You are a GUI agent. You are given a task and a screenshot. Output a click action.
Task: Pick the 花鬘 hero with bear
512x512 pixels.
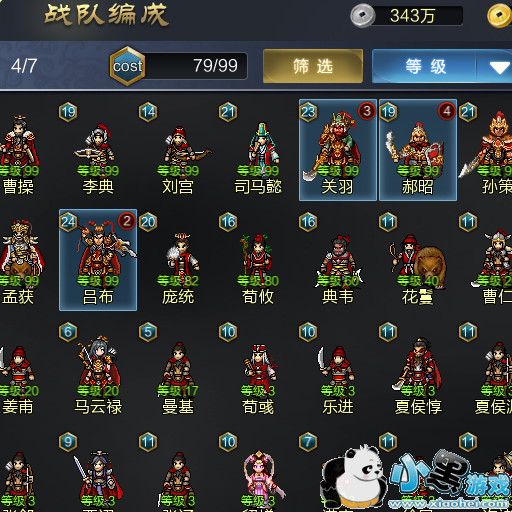(418, 260)
